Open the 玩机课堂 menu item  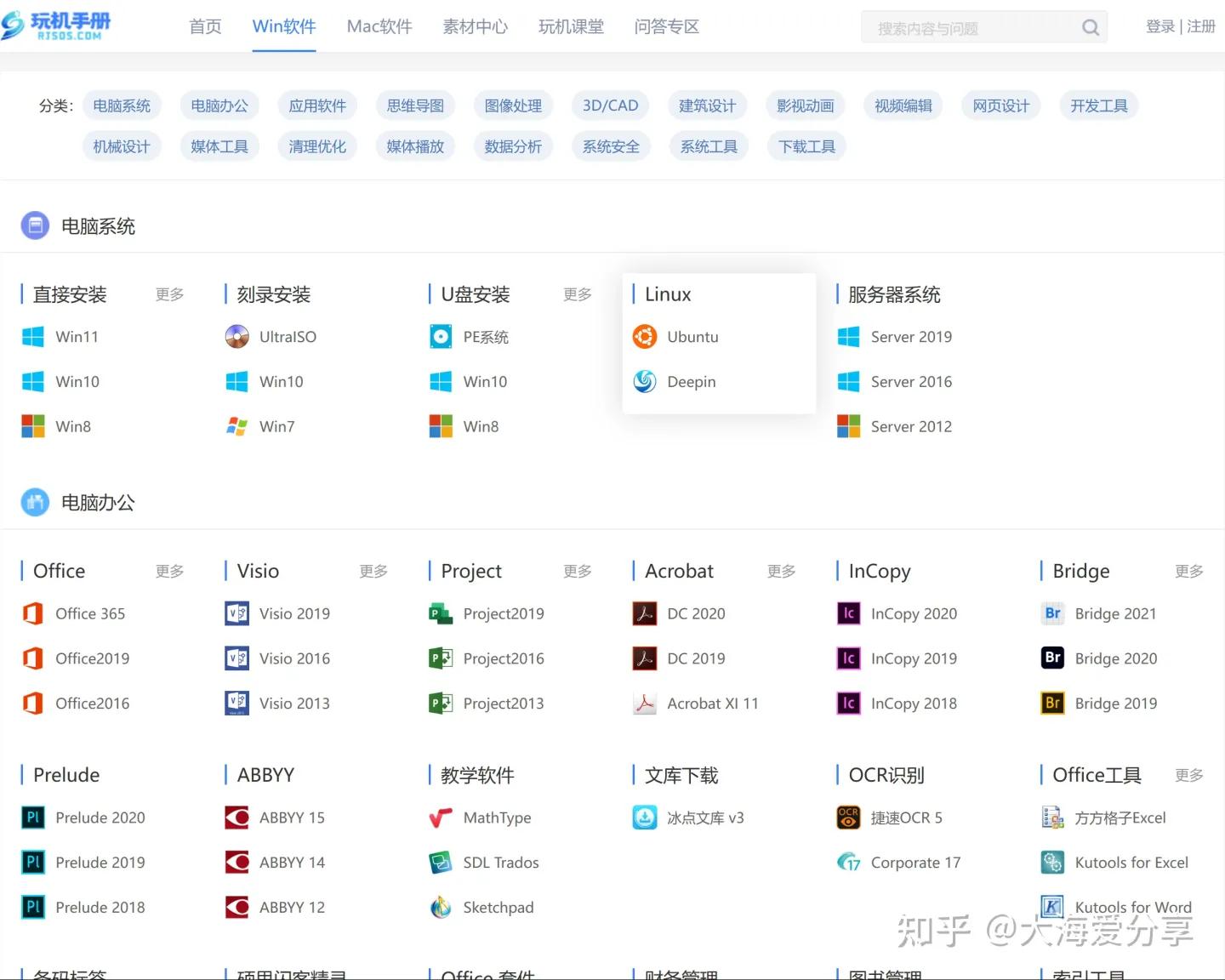point(571,26)
